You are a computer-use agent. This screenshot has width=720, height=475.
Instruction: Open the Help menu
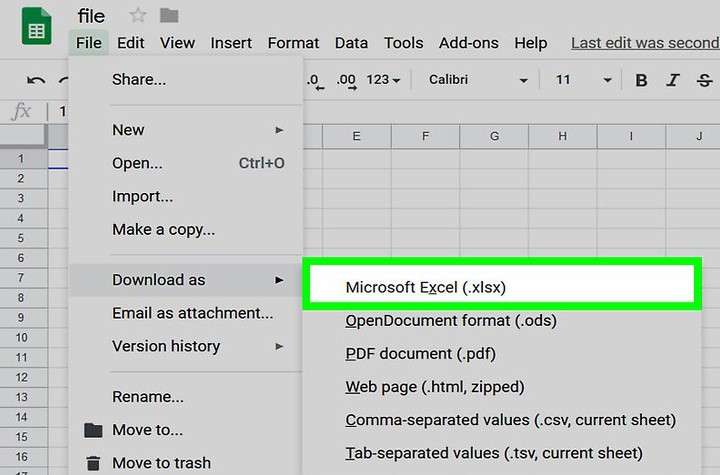tap(530, 43)
